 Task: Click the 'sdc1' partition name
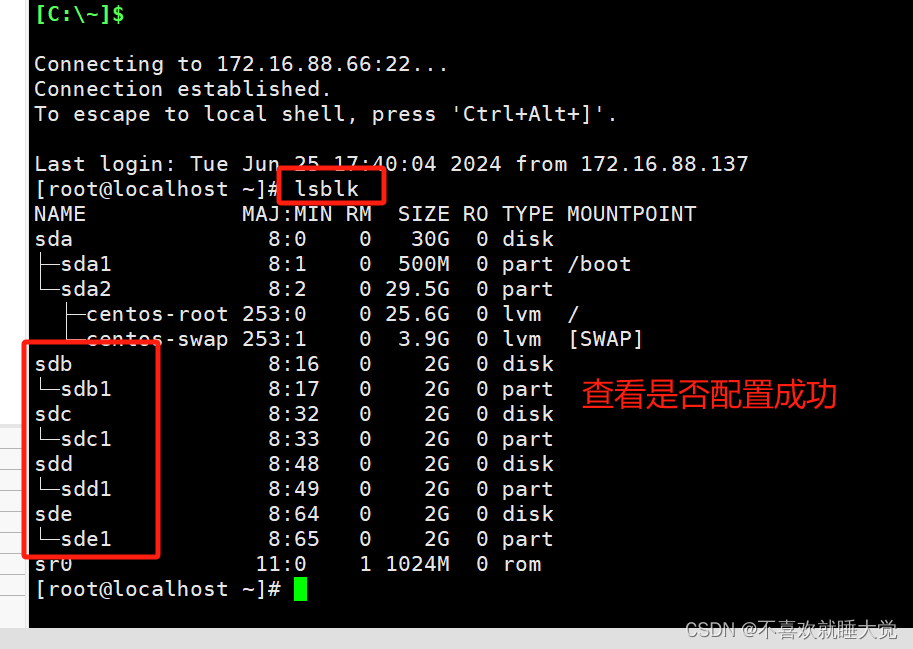click(86, 439)
